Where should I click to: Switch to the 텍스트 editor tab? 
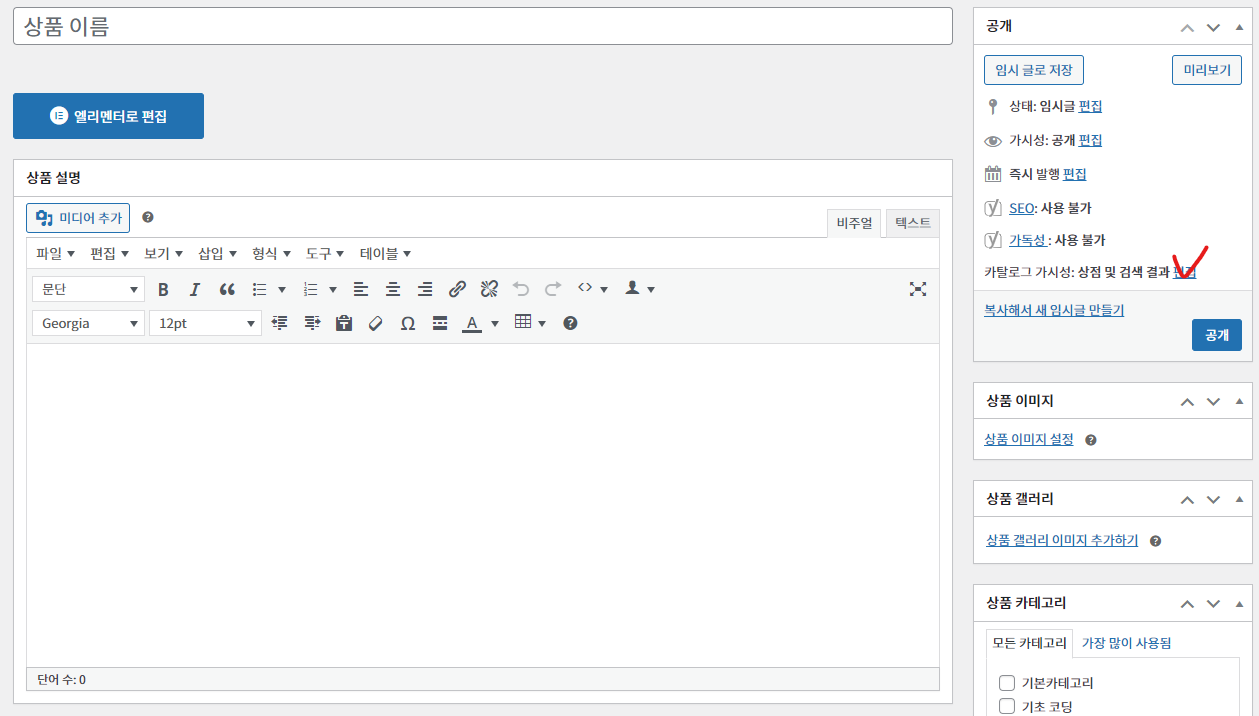click(x=913, y=223)
